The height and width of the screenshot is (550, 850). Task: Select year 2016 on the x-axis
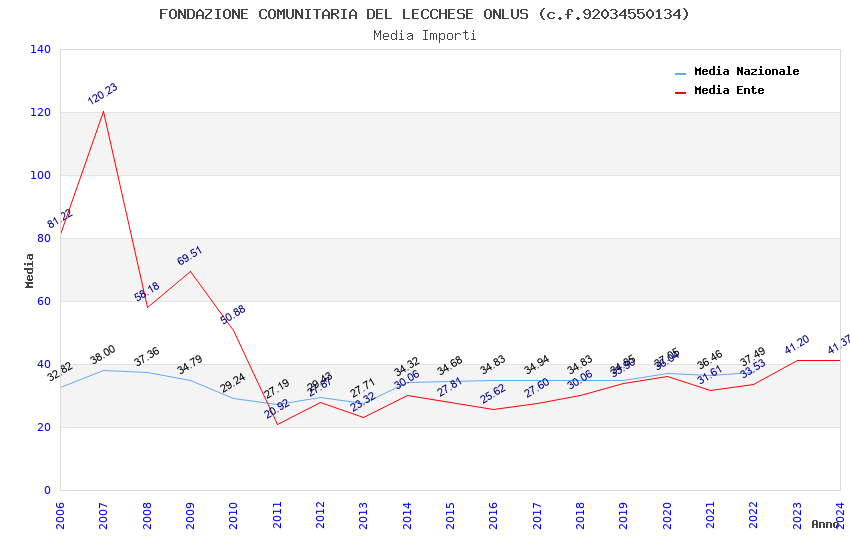pyautogui.click(x=493, y=515)
